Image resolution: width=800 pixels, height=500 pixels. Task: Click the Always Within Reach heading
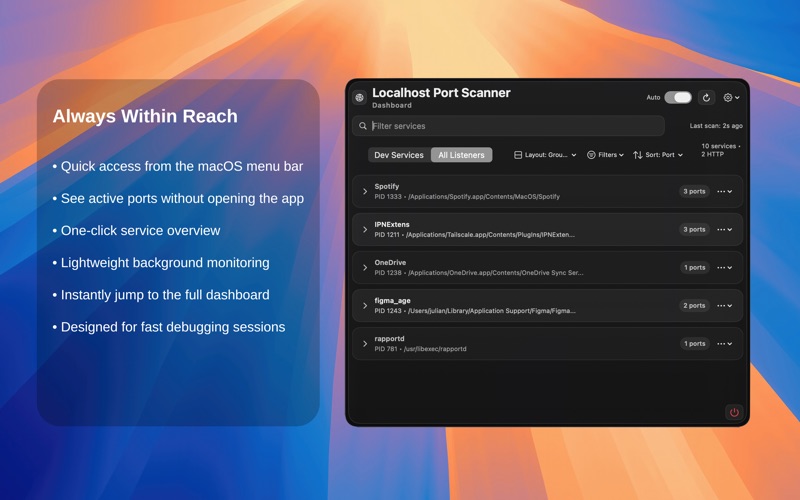[x=145, y=116]
